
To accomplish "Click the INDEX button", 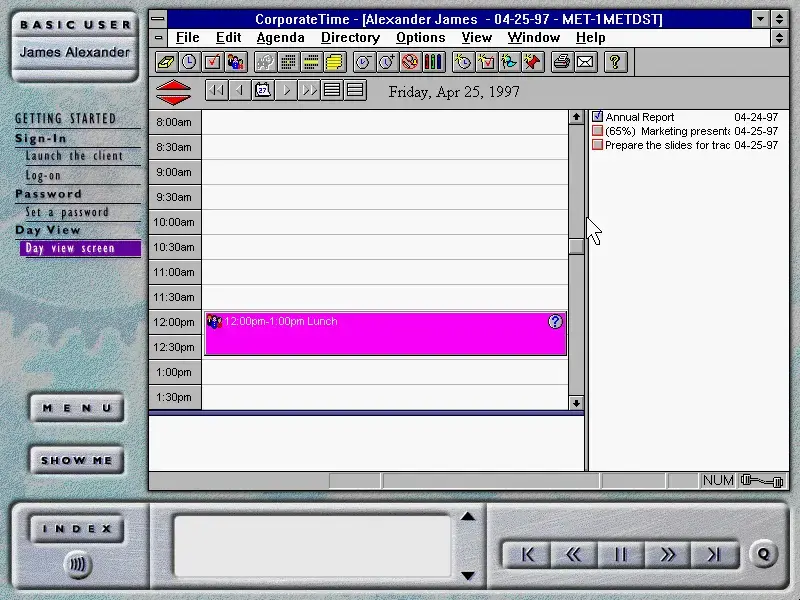I will (77, 529).
